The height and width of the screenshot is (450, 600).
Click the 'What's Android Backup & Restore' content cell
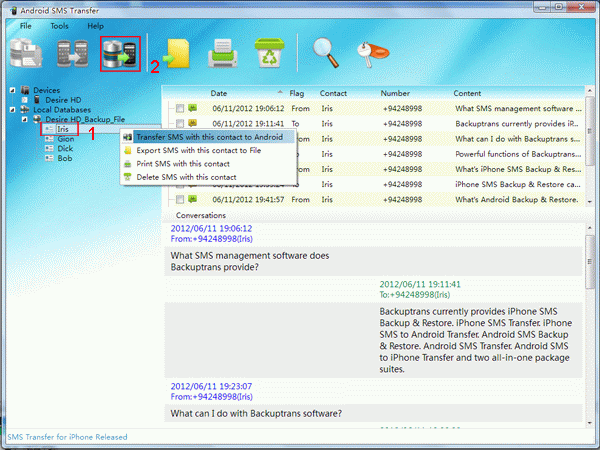click(517, 199)
